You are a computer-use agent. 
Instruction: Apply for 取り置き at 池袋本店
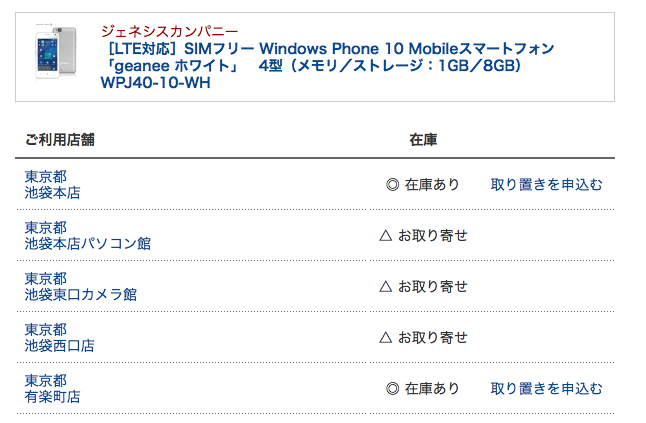point(546,185)
